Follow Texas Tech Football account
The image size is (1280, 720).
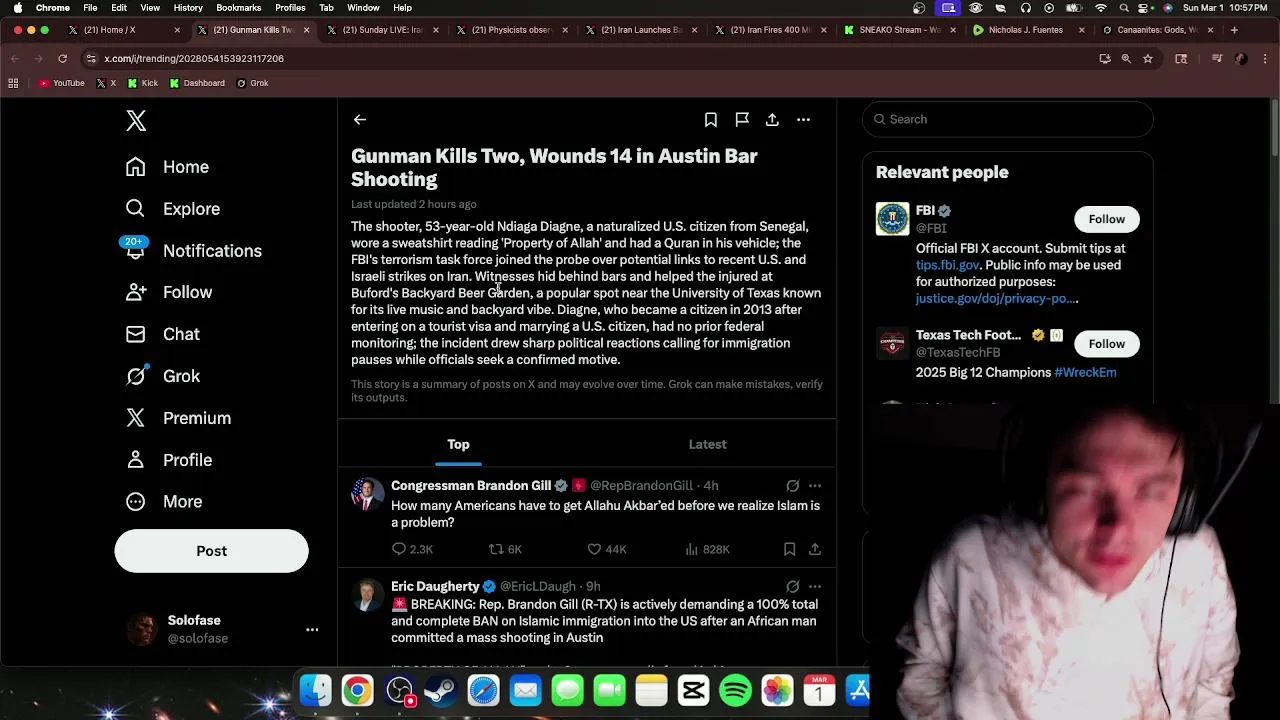[1106, 344]
